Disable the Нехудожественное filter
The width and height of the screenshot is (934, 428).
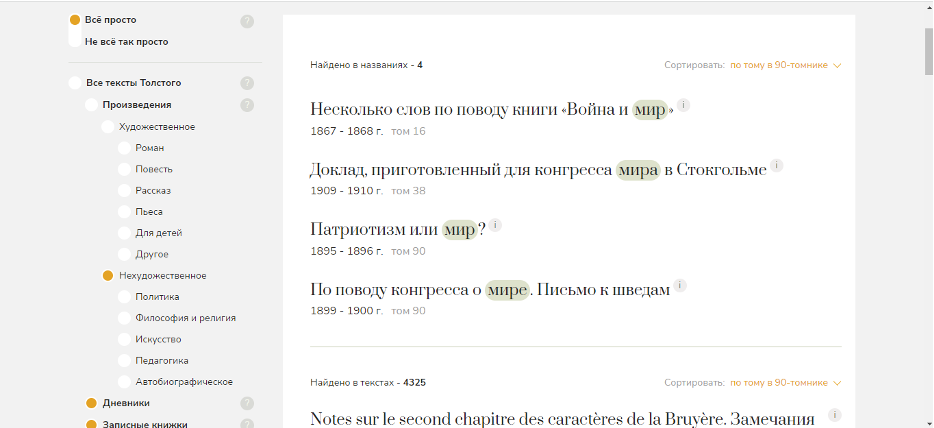(108, 276)
